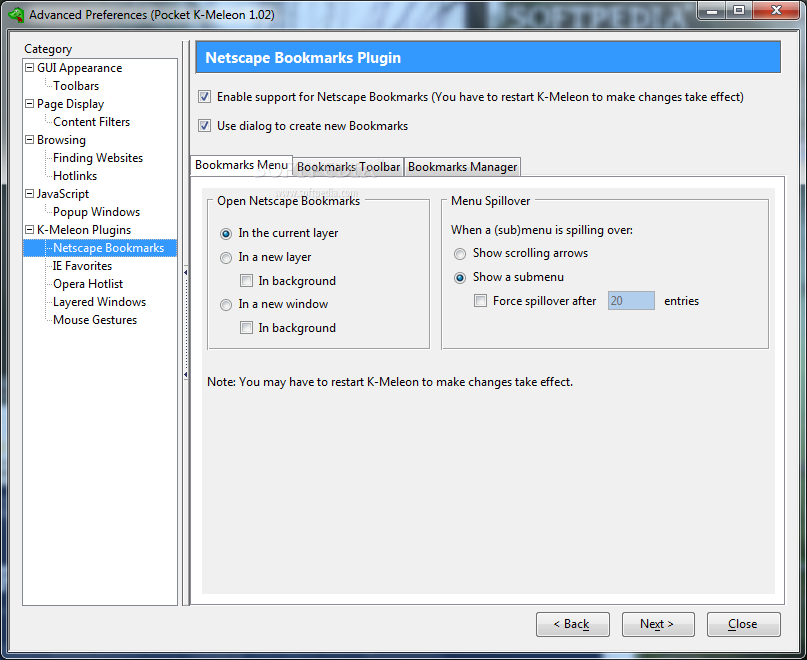Screen dimensions: 807x660
Task: Collapse the K-Meleon Plugins tree node
Action: click(x=30, y=230)
